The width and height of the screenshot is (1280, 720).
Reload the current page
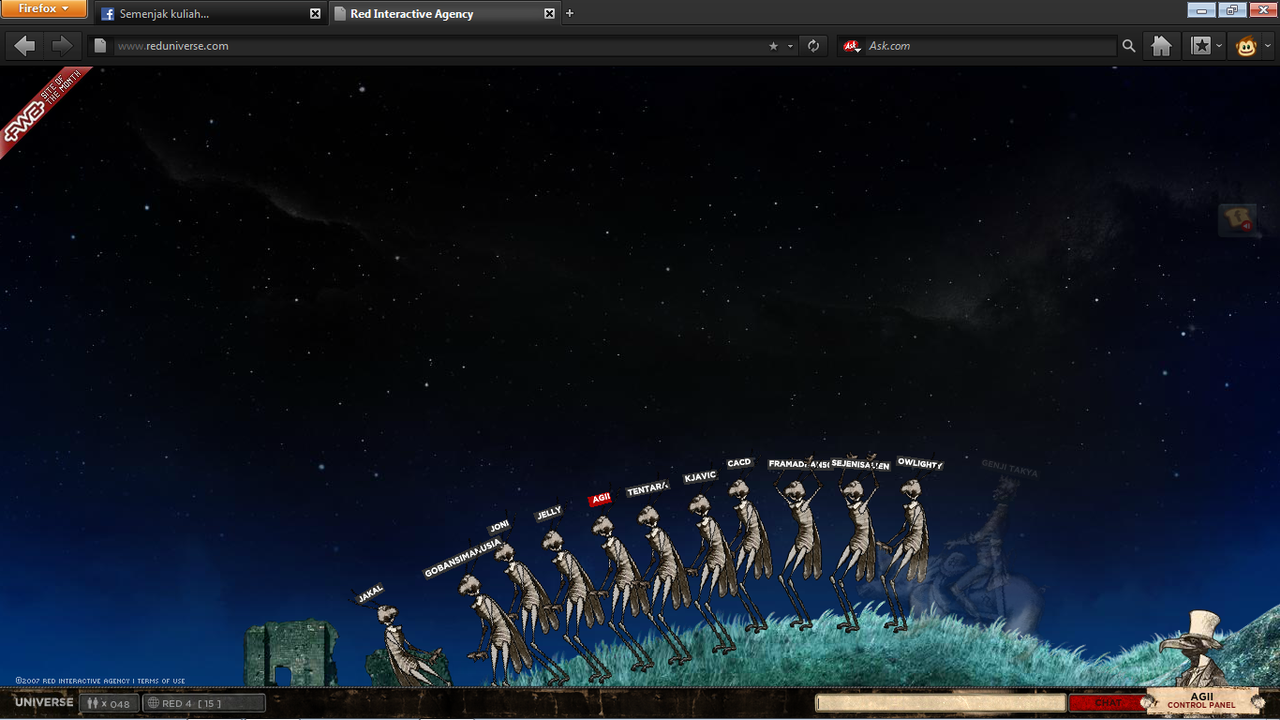point(813,46)
